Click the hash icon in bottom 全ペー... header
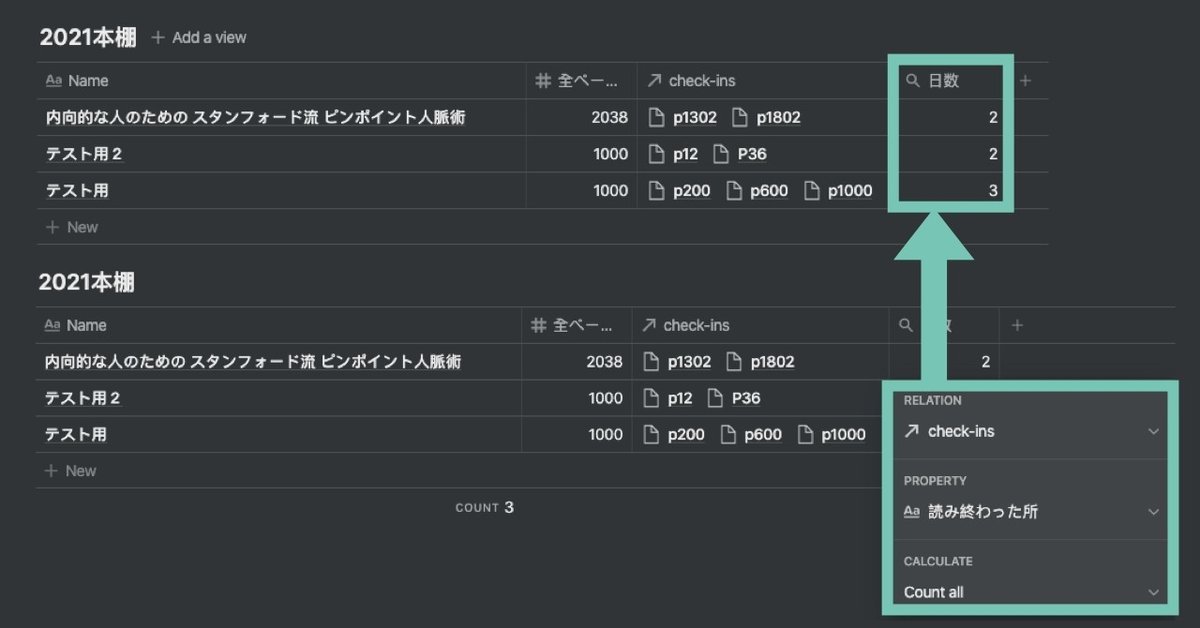Image resolution: width=1200 pixels, height=628 pixels. tap(539, 325)
